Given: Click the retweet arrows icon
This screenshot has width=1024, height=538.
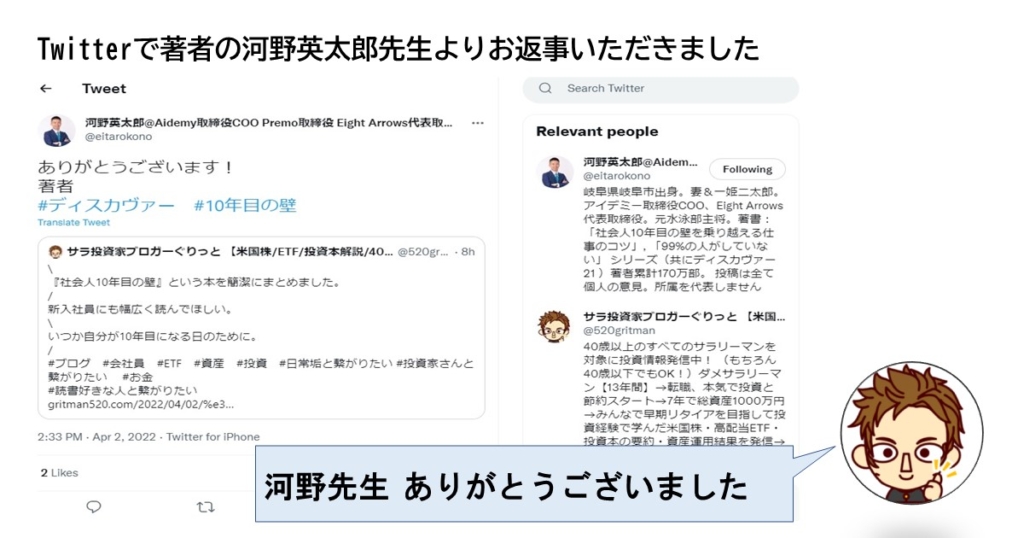Looking at the screenshot, I should [206, 507].
